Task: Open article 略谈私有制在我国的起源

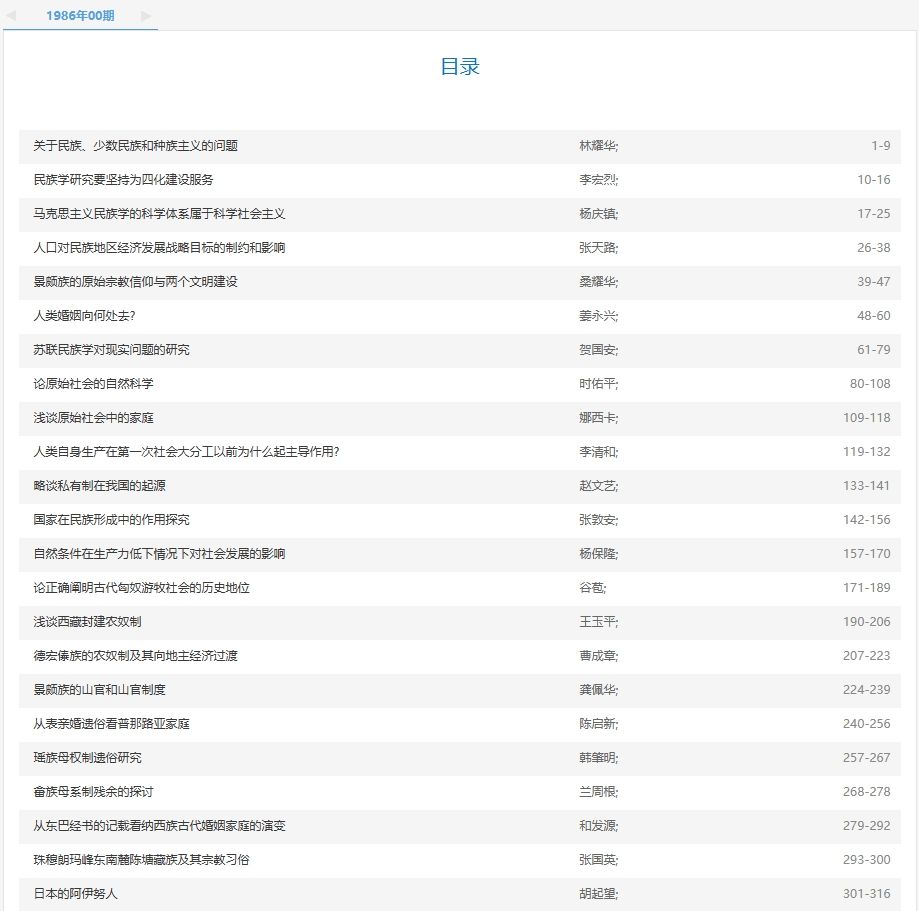Action: tap(99, 485)
